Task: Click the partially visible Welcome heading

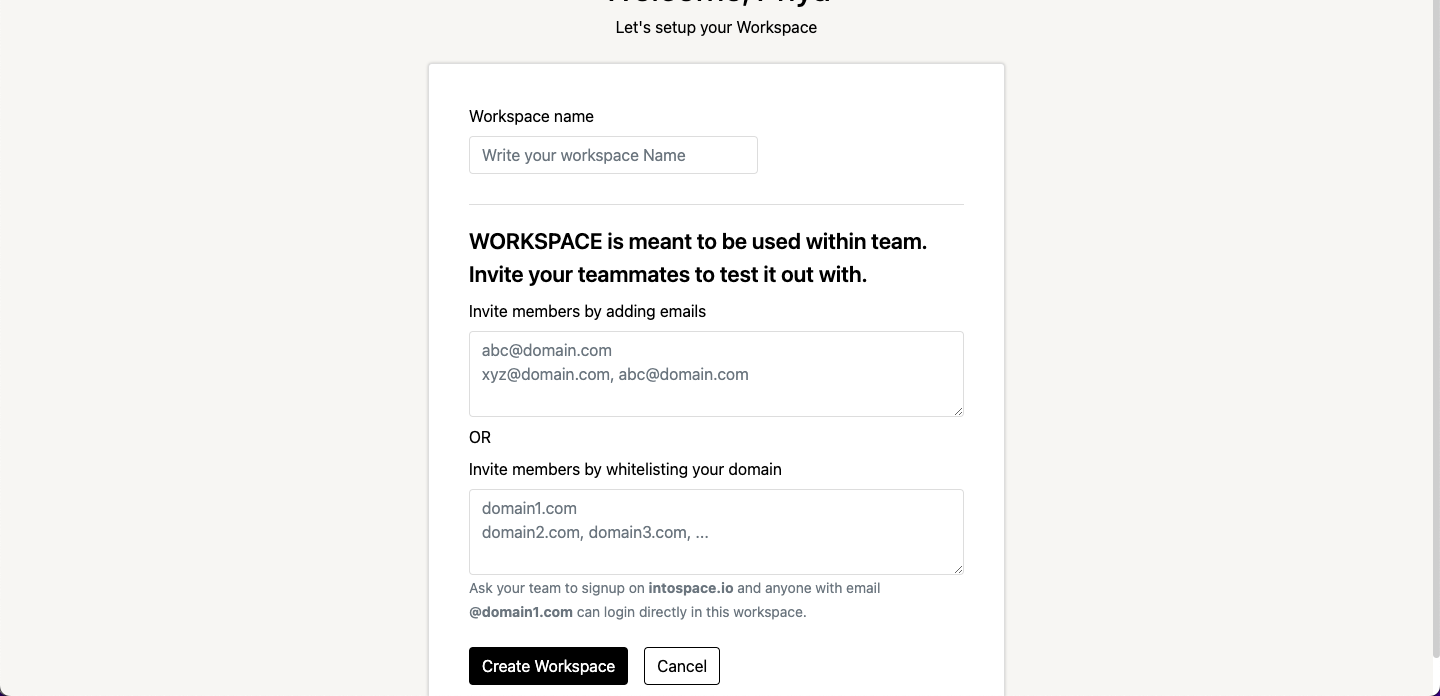Action: click(x=719, y=3)
